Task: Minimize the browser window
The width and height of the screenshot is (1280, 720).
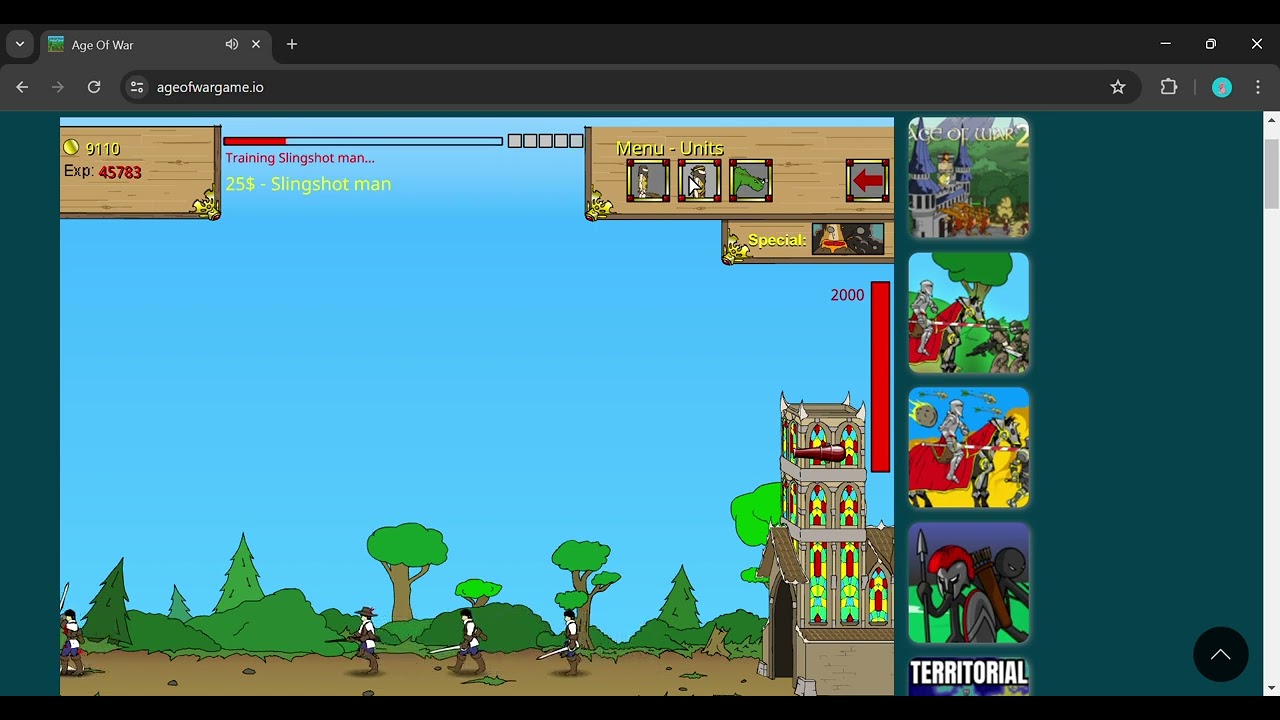Action: pyautogui.click(x=1165, y=44)
